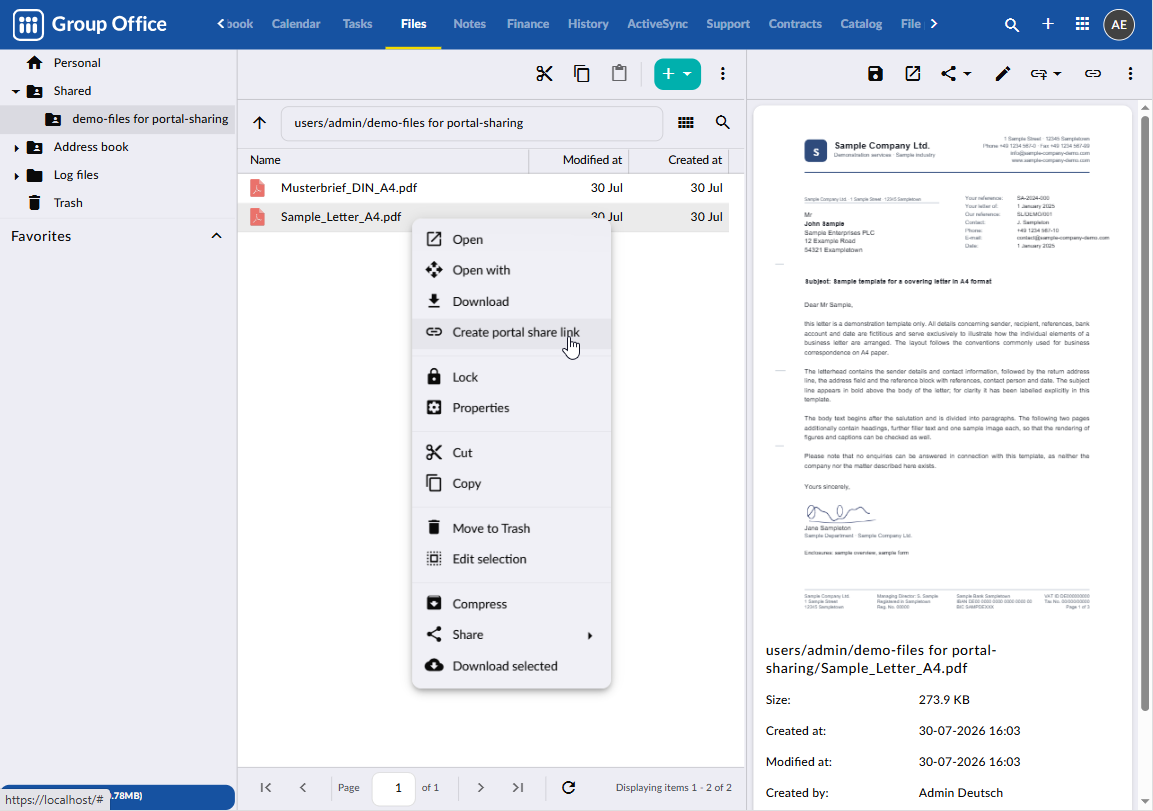Click the pencil edit icon
Screen dimensions: 1153x811
[1002, 74]
